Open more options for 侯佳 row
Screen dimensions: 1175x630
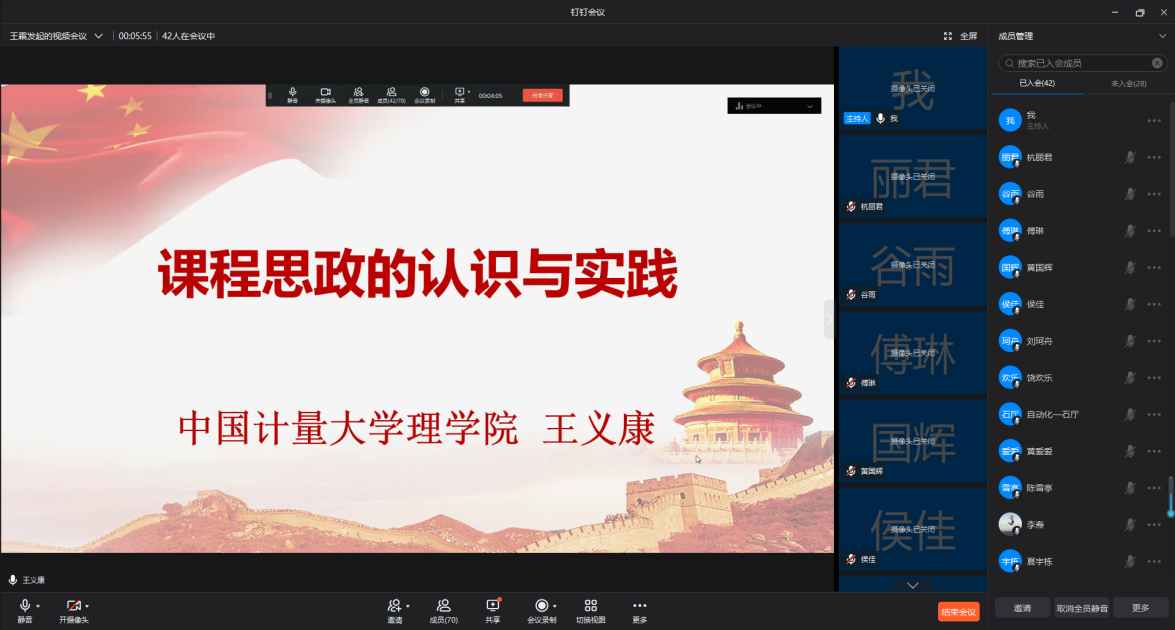(1154, 304)
